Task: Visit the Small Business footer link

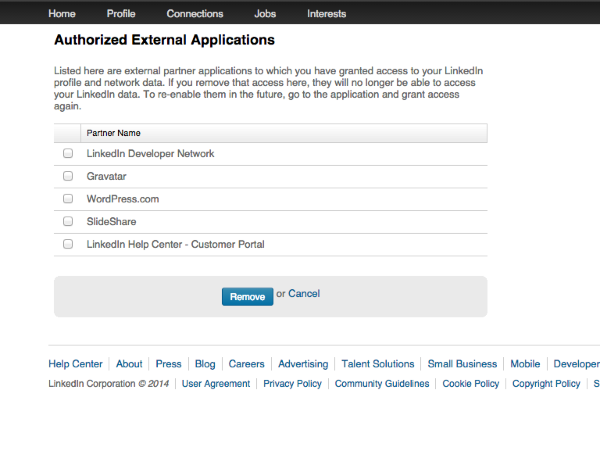Action: pyautogui.click(x=462, y=364)
